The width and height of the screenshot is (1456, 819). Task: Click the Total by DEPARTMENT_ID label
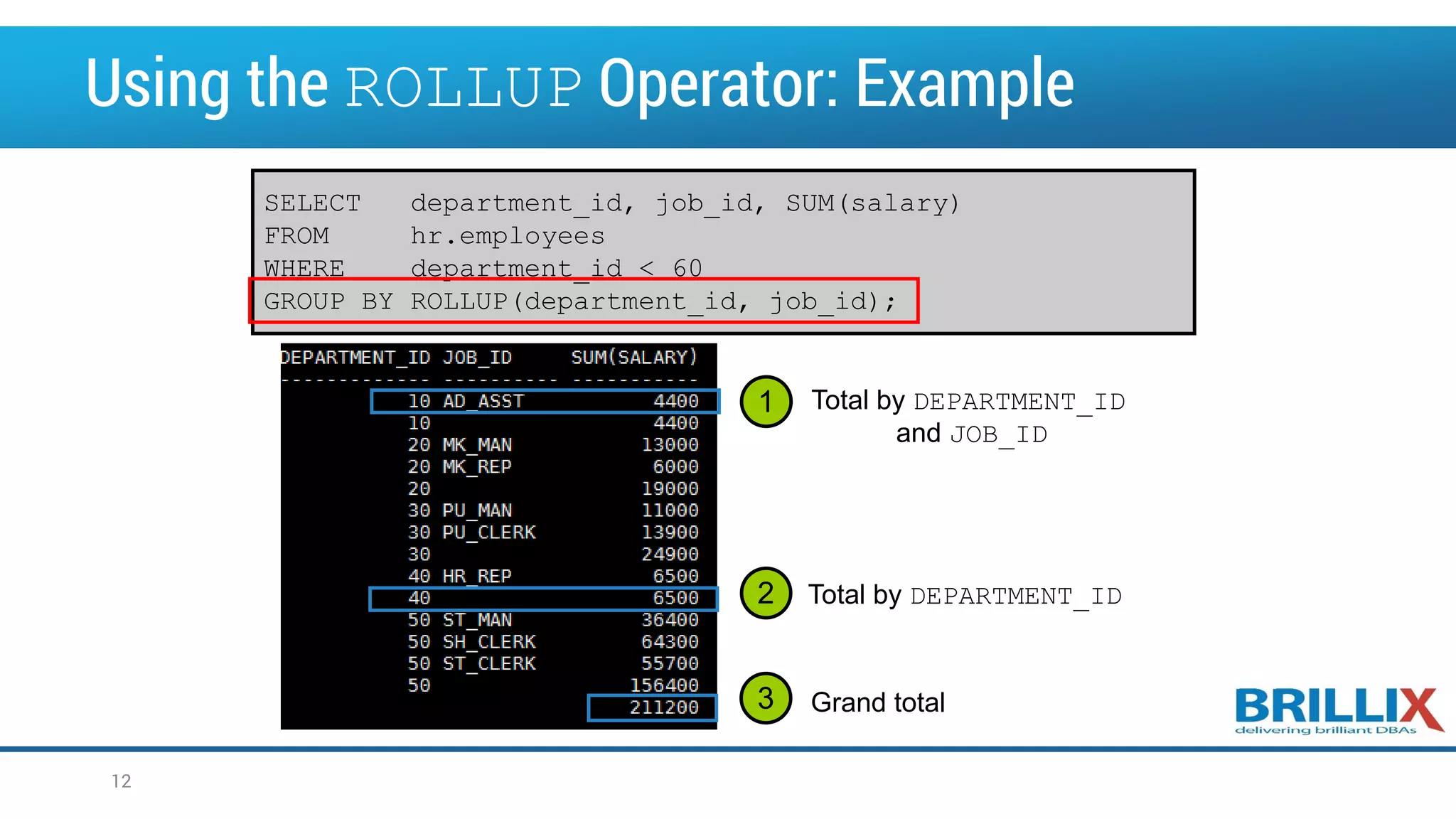click(965, 596)
